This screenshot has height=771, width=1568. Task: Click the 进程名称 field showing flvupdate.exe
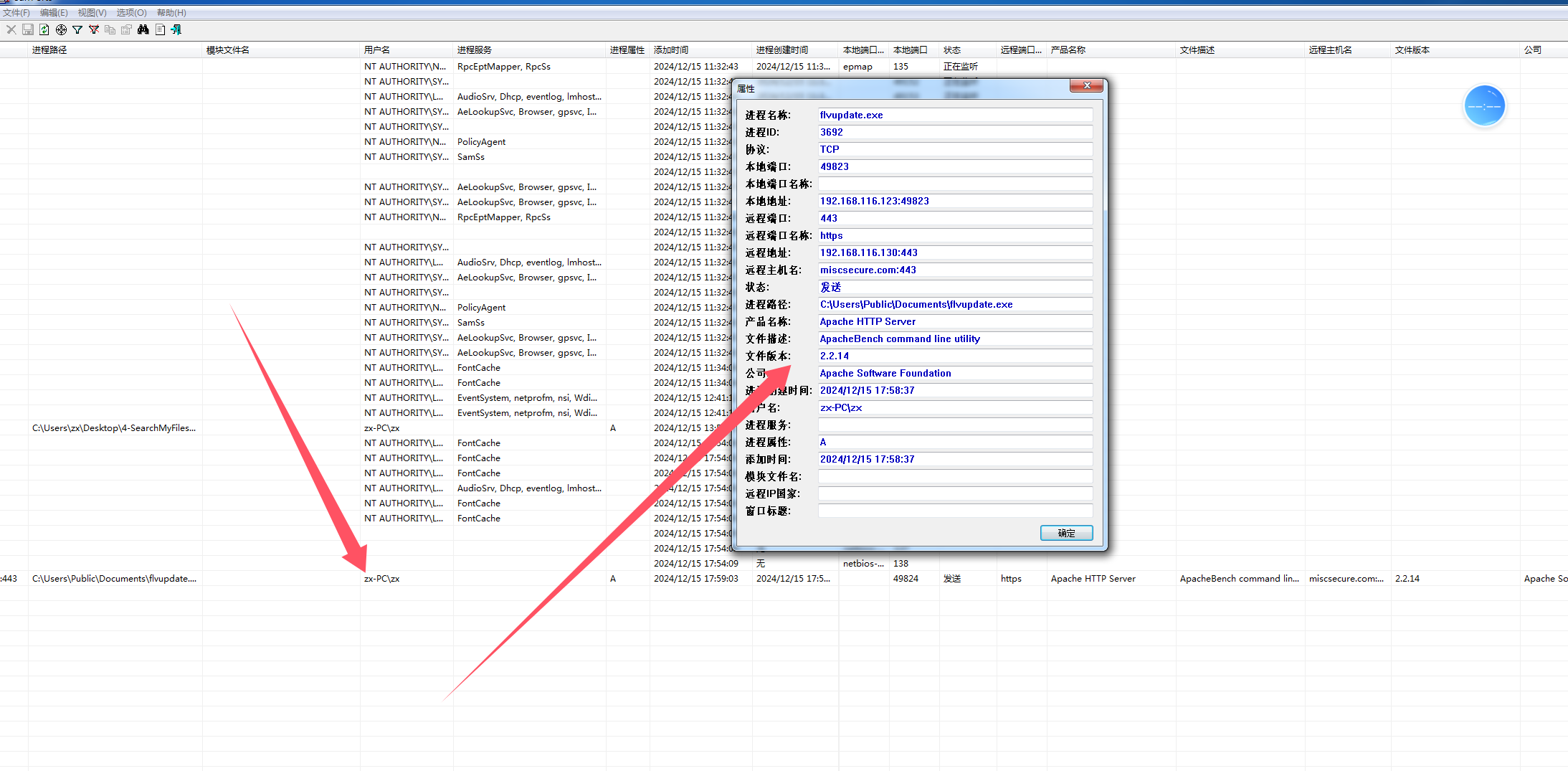click(955, 115)
